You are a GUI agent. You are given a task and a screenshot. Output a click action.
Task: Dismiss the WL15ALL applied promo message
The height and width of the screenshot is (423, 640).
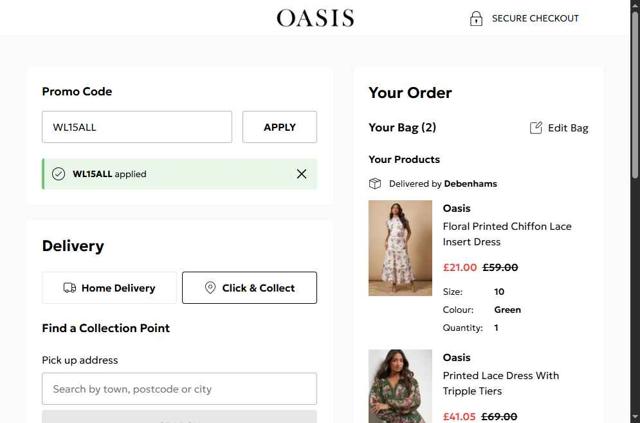[301, 174]
